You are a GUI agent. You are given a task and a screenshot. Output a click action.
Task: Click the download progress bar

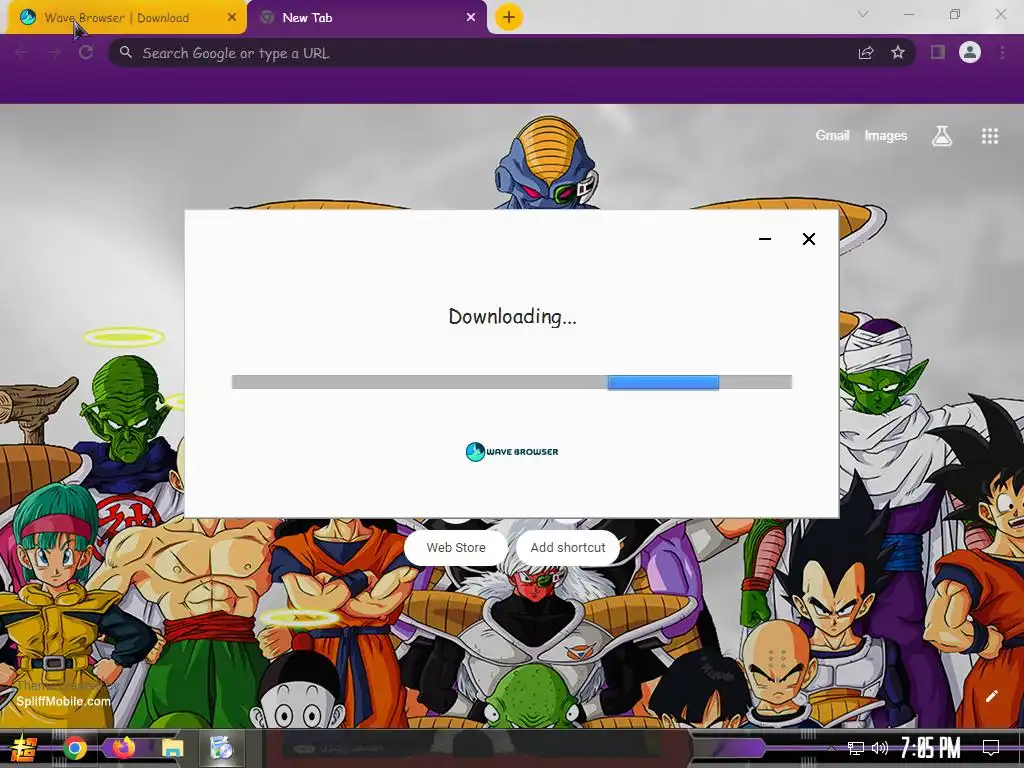[x=512, y=382]
